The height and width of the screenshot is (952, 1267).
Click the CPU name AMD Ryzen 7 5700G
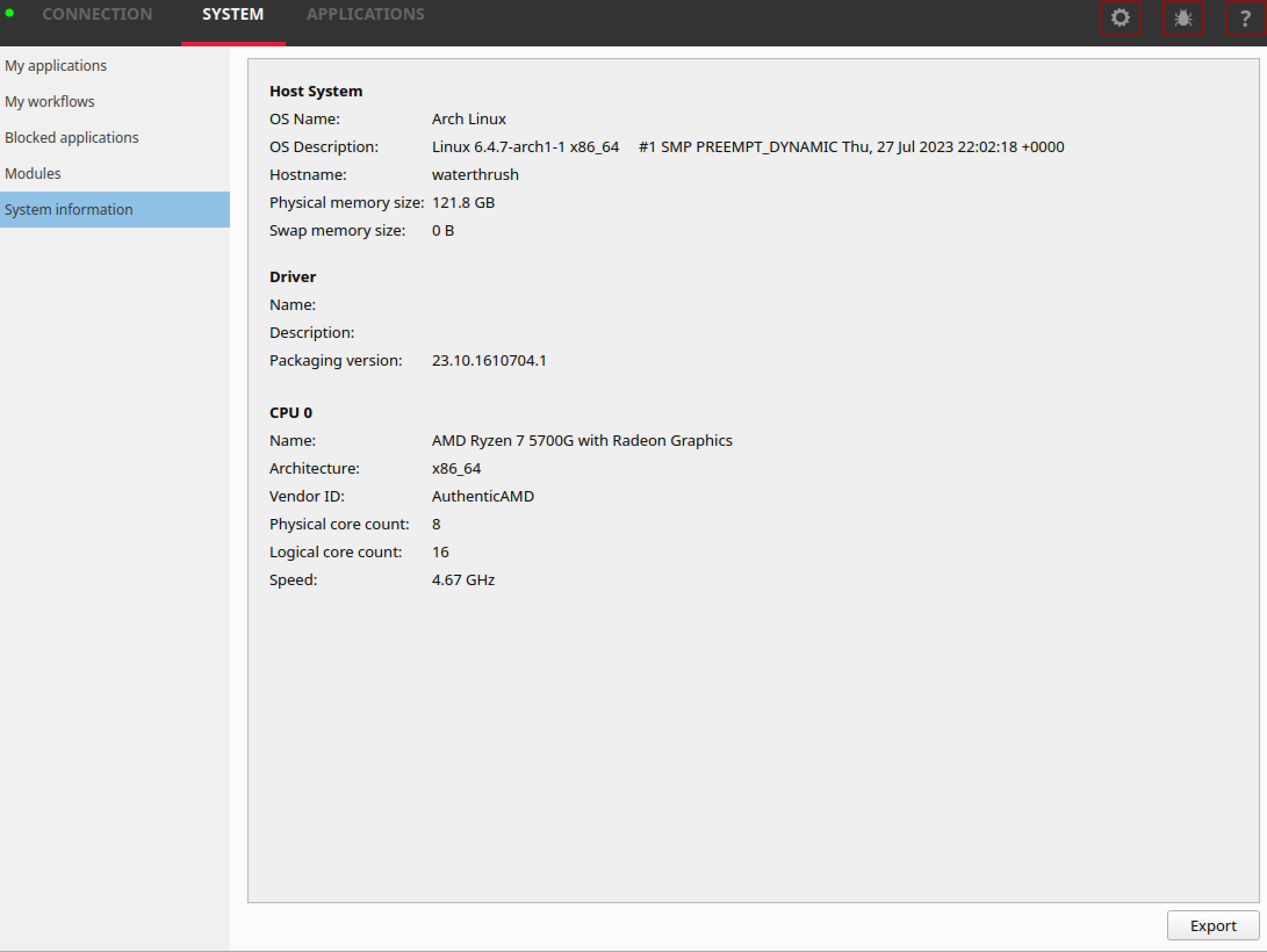click(x=582, y=440)
